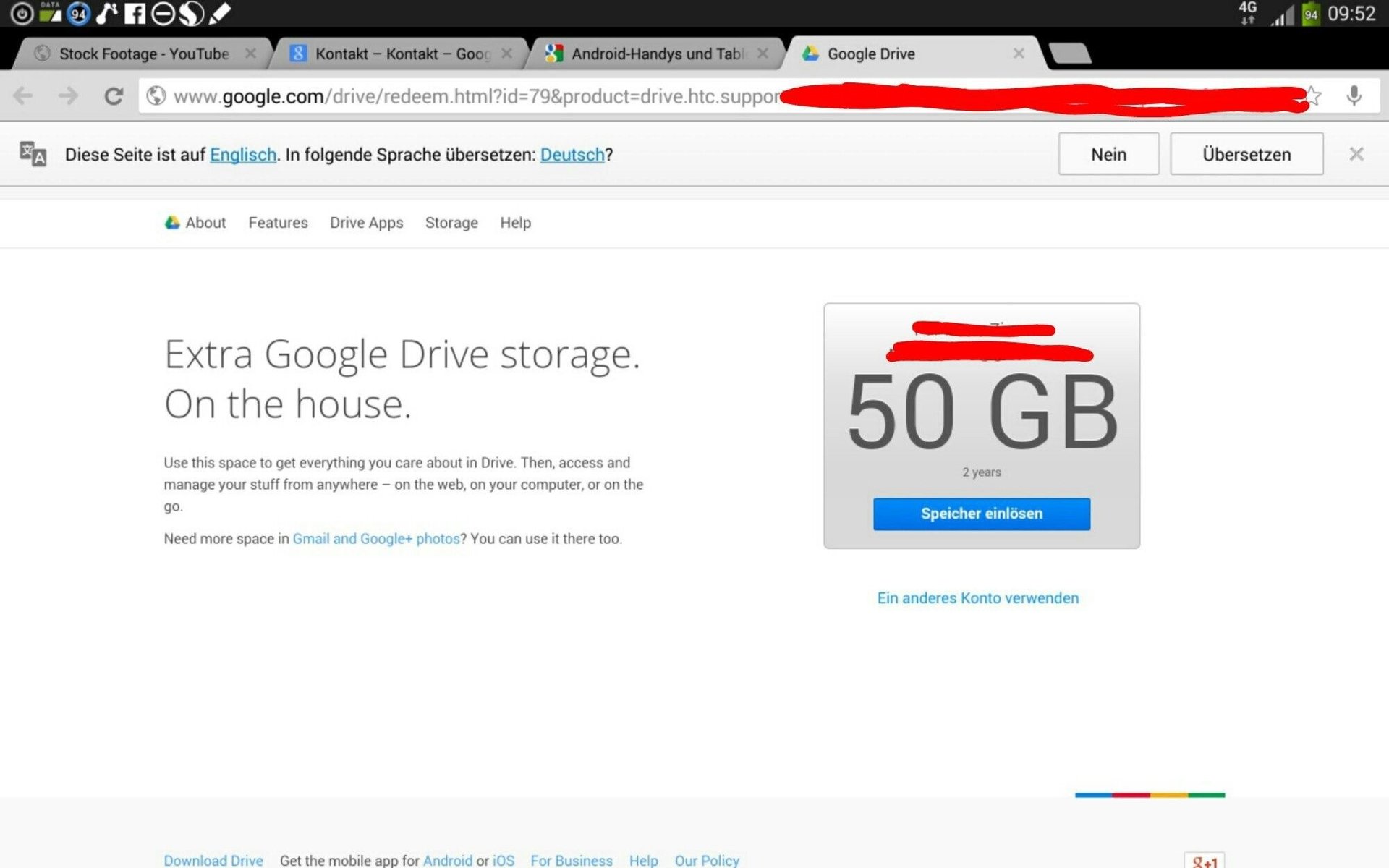This screenshot has height=868, width=1389.
Task: Click the Nein button
Action: (x=1108, y=153)
